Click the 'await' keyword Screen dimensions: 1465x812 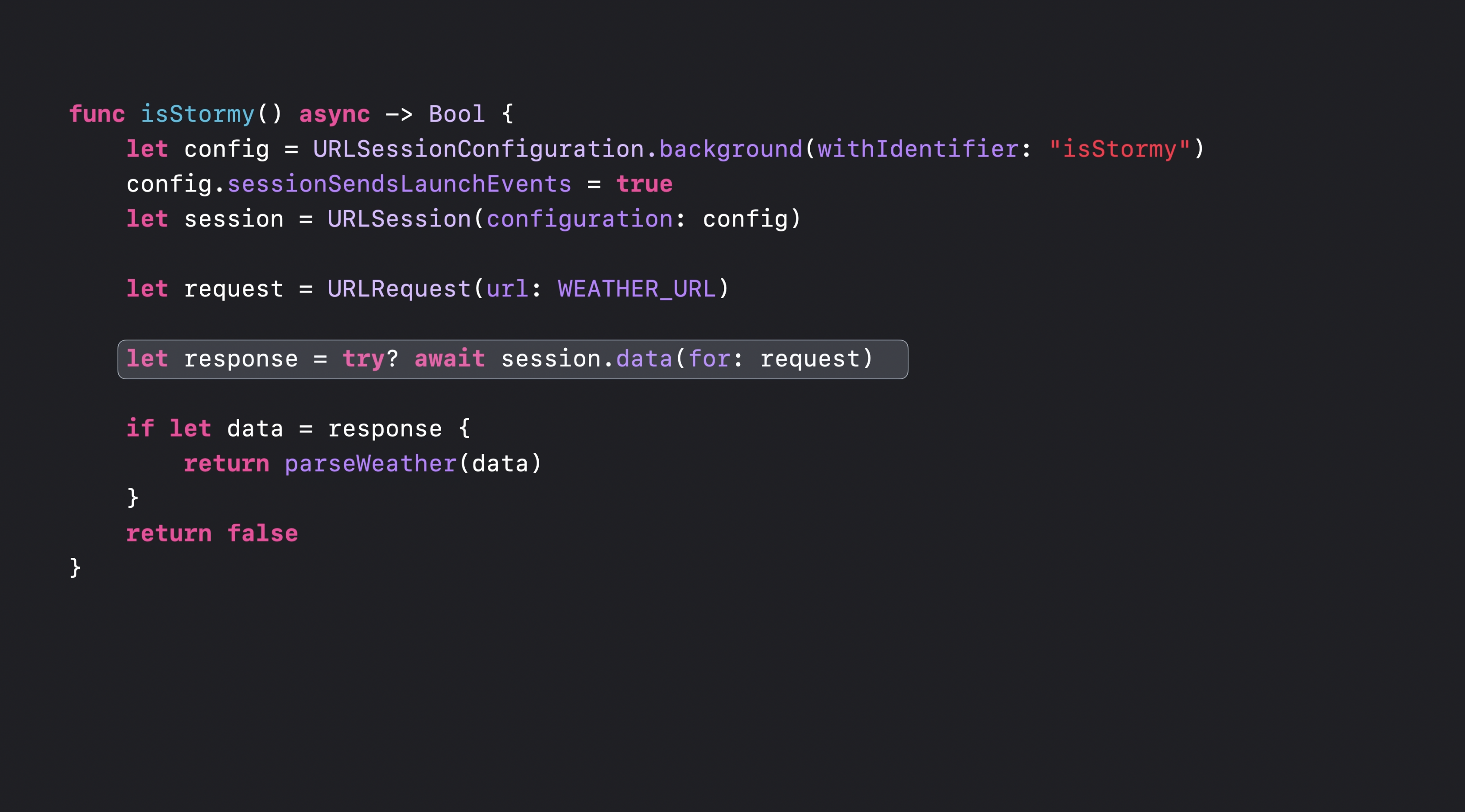point(449,359)
